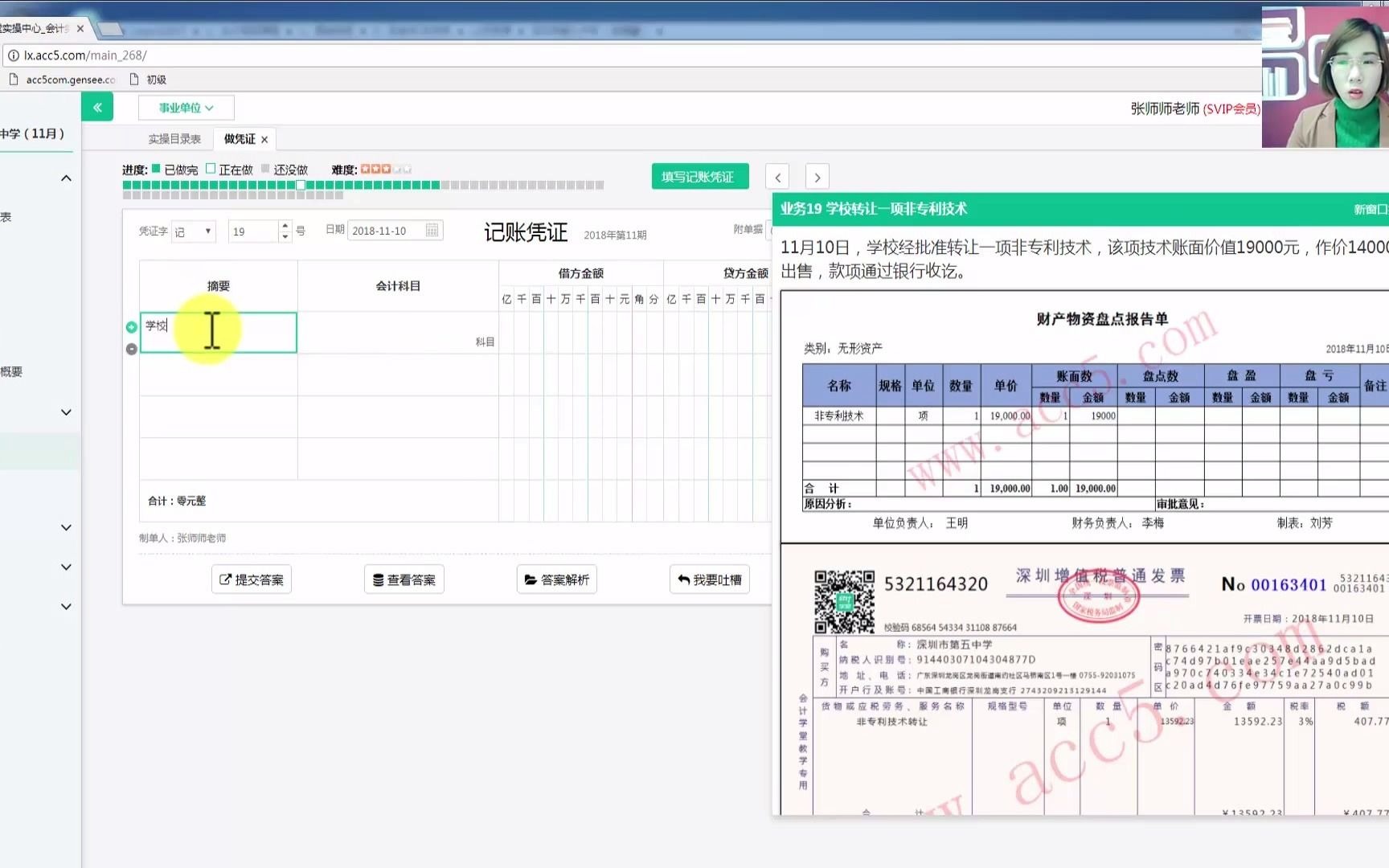
Task: Click the progress bar of tasks
Action: point(363,190)
